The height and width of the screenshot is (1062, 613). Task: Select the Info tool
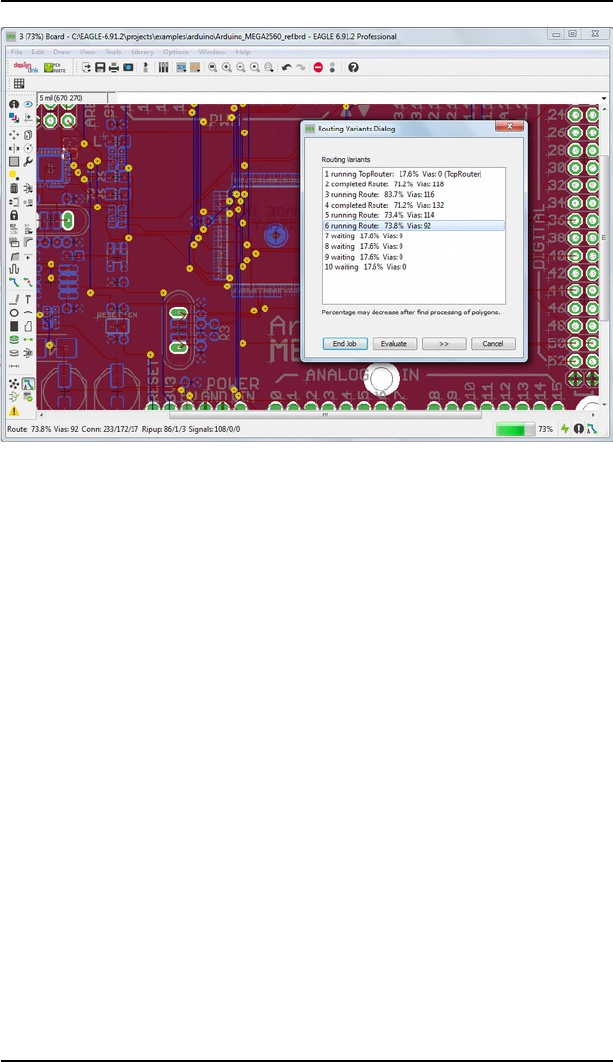pos(14,104)
